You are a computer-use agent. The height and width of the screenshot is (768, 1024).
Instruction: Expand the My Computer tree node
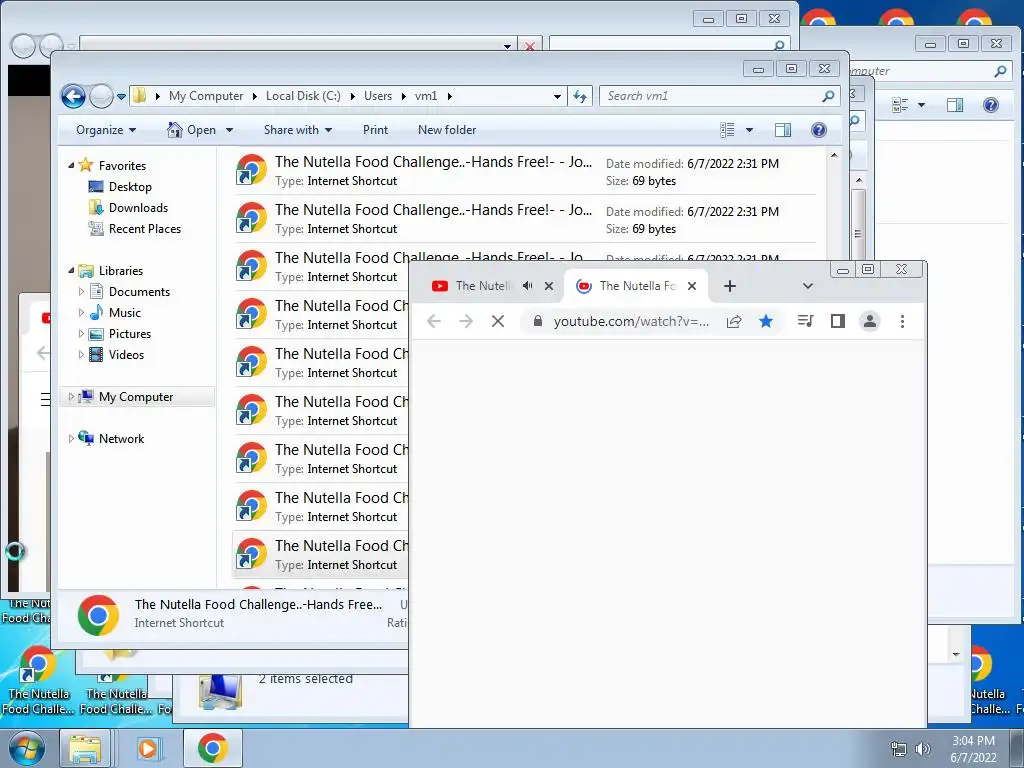[71, 397]
